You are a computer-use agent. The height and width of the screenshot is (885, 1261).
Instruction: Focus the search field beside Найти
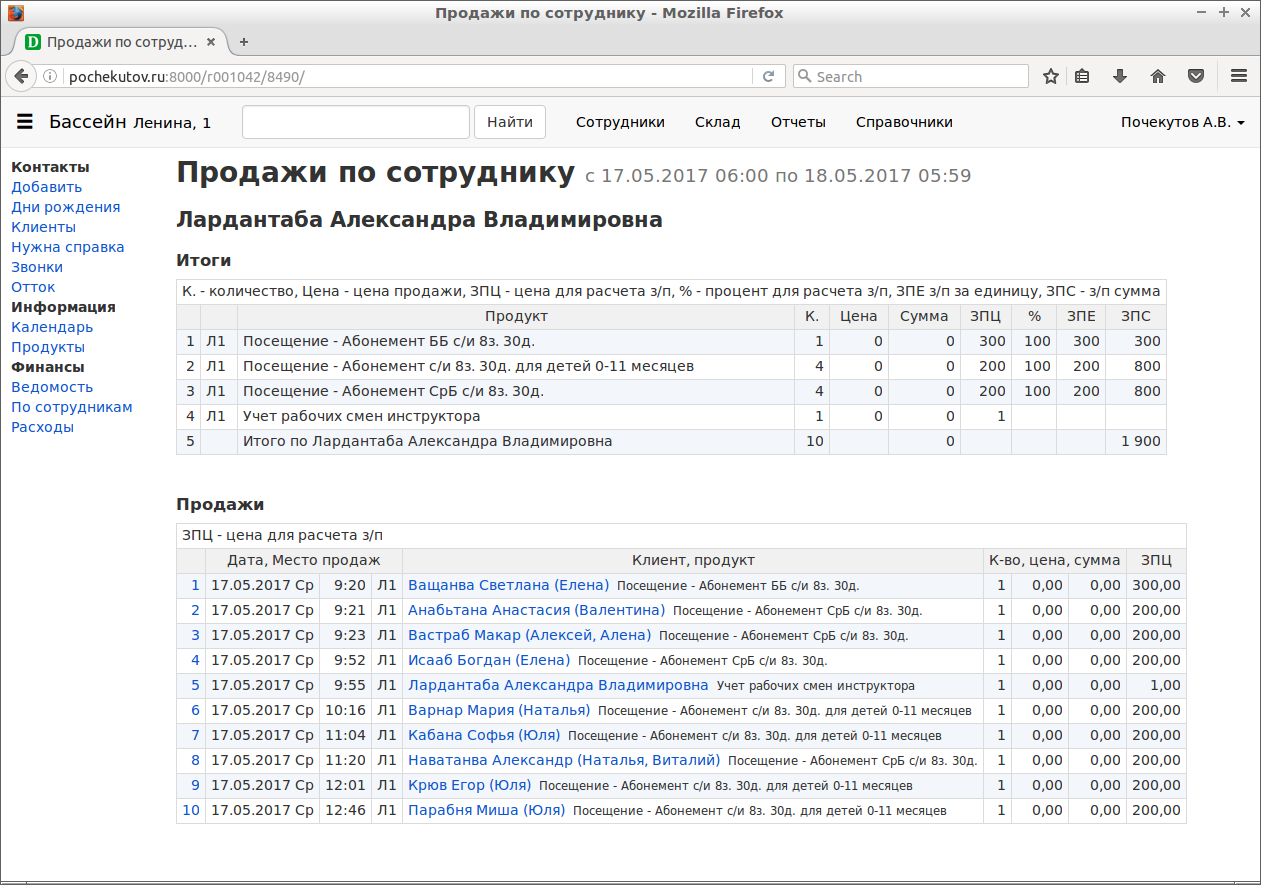click(355, 122)
